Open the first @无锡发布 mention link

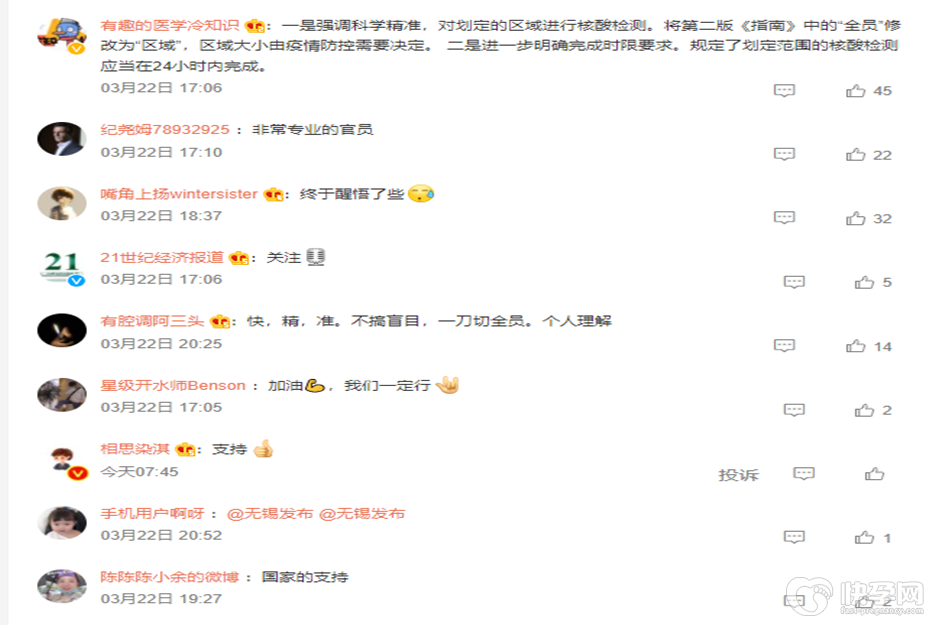(x=270, y=513)
